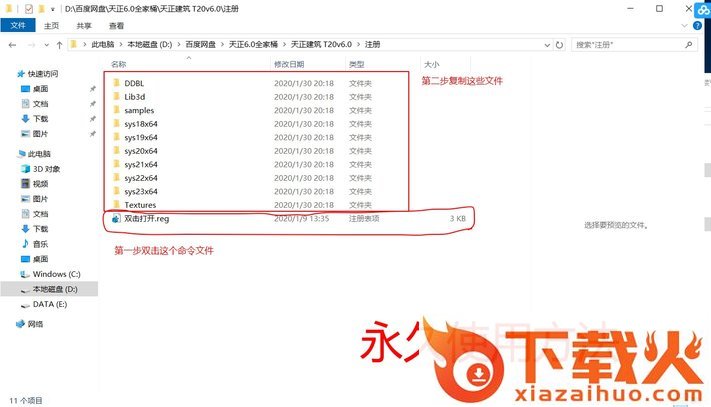711x407 pixels.
Task: Open the quick access toolbar customize dropdown
Action: pyautogui.click(x=53, y=9)
